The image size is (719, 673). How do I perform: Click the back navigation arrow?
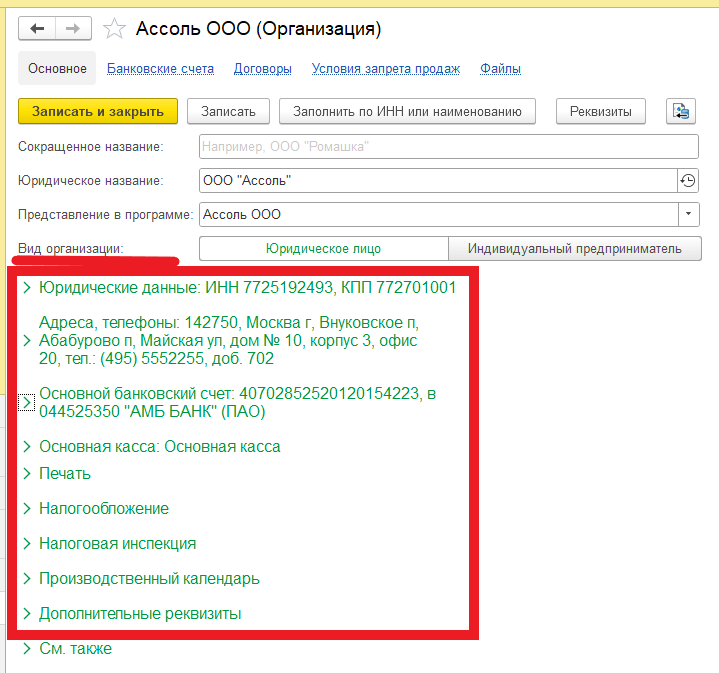click(37, 28)
